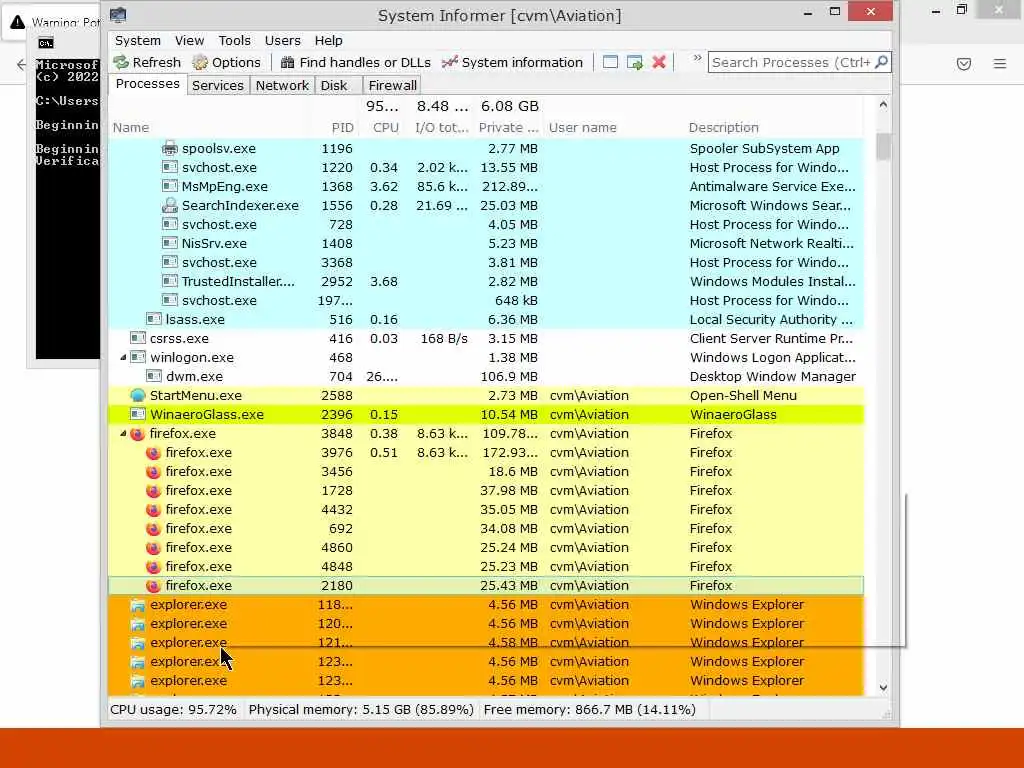Select the firefox.exe PID 692 row
1024x768 pixels.
point(486,528)
